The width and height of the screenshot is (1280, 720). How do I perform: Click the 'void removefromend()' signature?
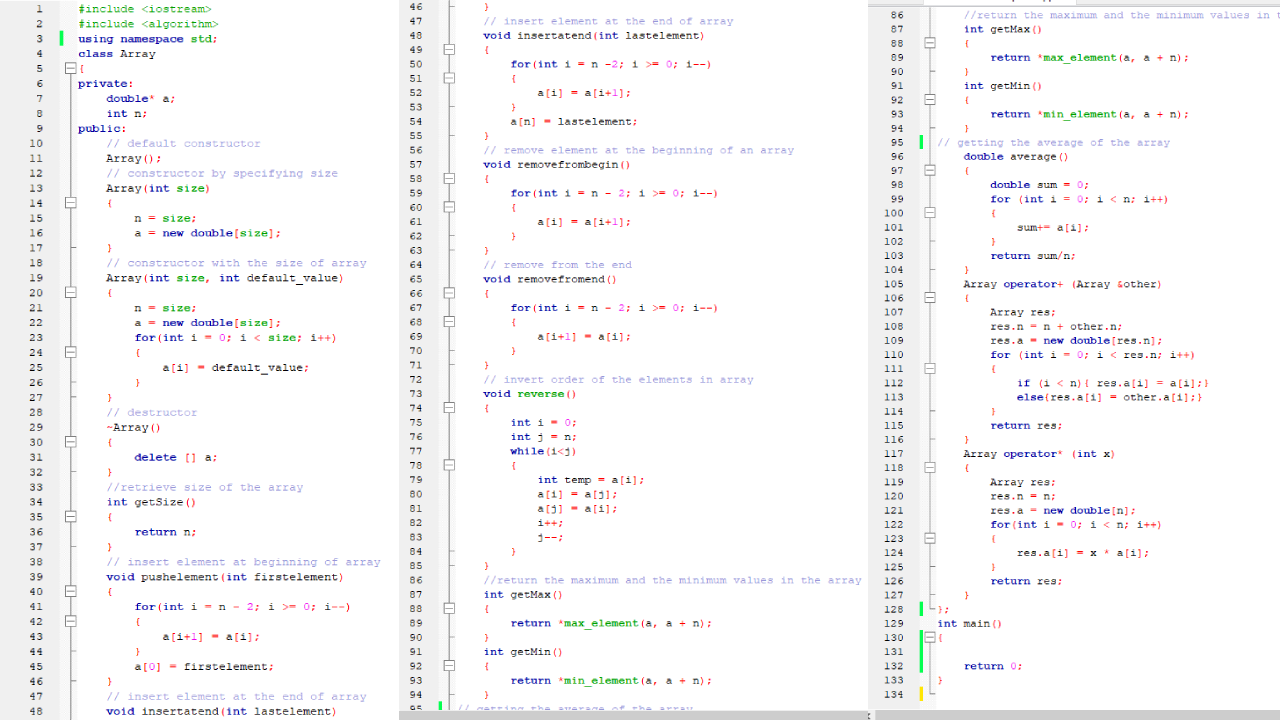coord(550,280)
